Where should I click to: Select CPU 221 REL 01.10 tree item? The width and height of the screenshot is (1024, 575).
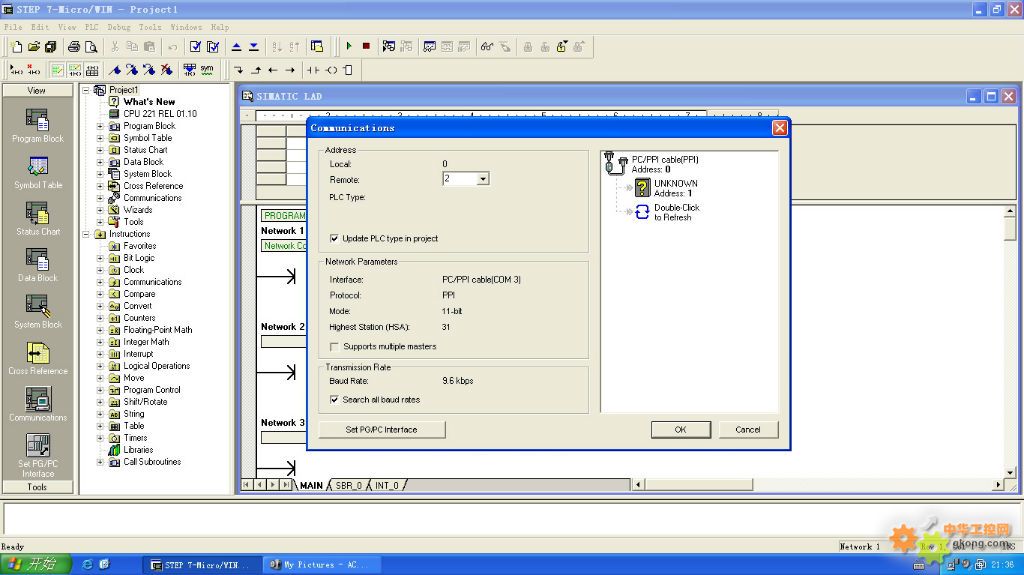click(160, 114)
